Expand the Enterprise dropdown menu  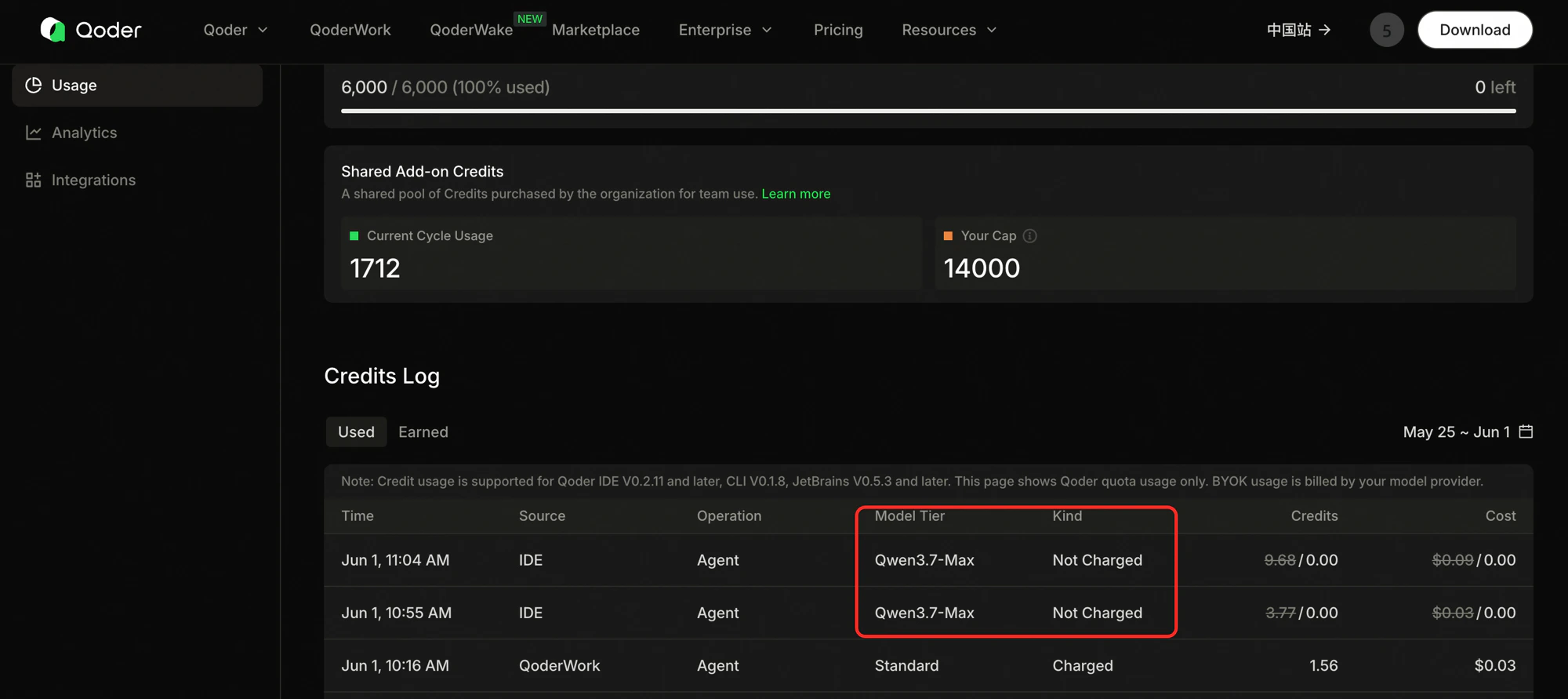[x=725, y=30]
